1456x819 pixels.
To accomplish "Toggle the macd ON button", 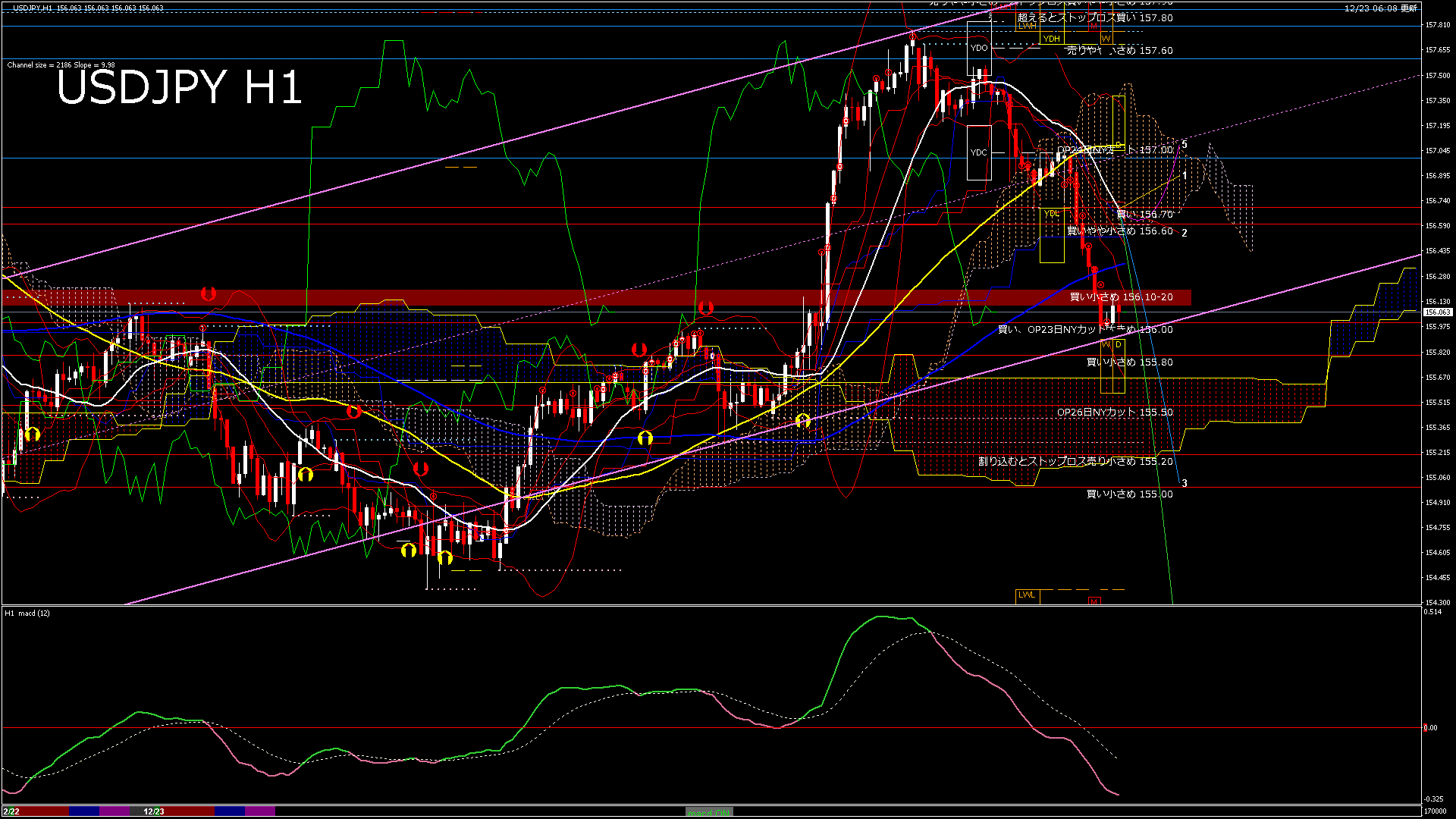I will coord(709,812).
